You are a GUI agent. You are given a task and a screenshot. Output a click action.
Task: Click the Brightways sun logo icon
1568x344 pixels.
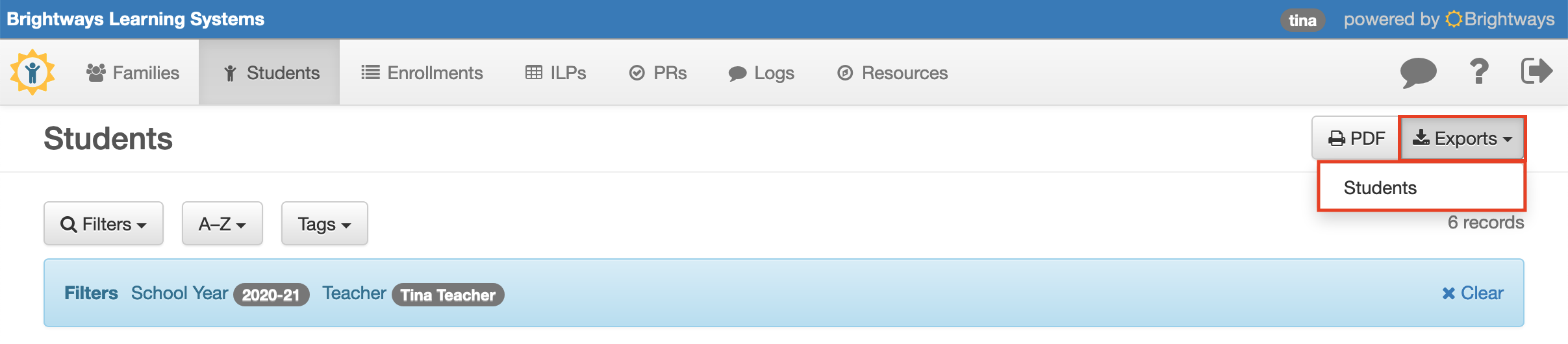pyautogui.click(x=32, y=72)
